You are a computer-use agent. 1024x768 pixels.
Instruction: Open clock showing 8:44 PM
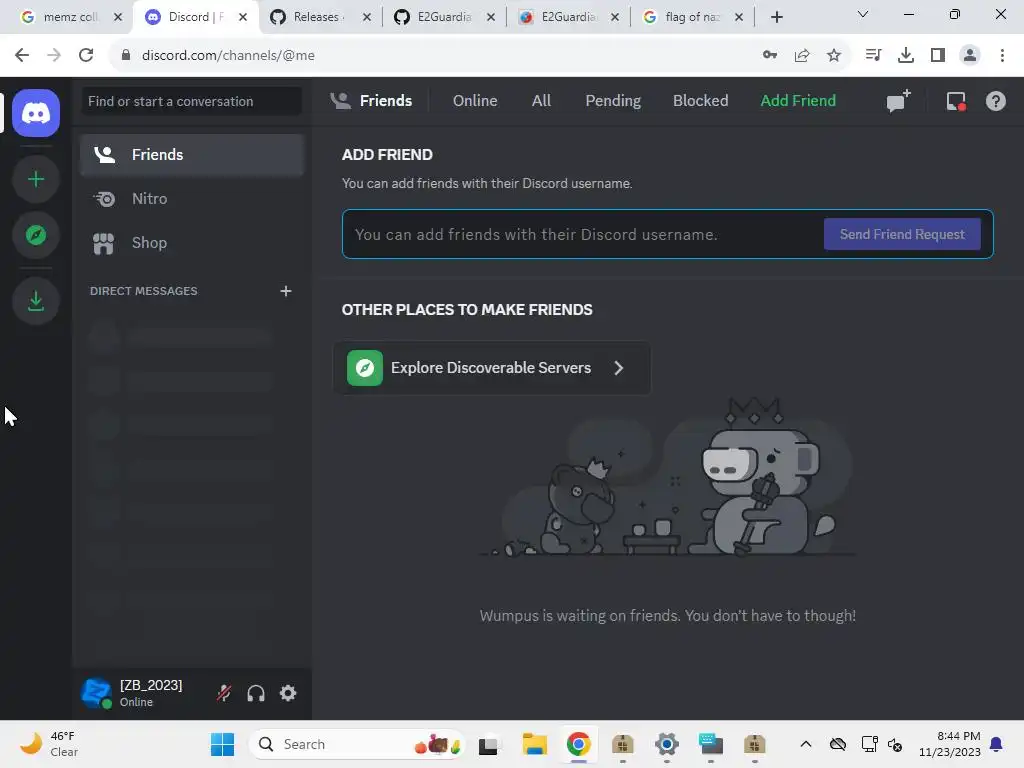pos(950,744)
